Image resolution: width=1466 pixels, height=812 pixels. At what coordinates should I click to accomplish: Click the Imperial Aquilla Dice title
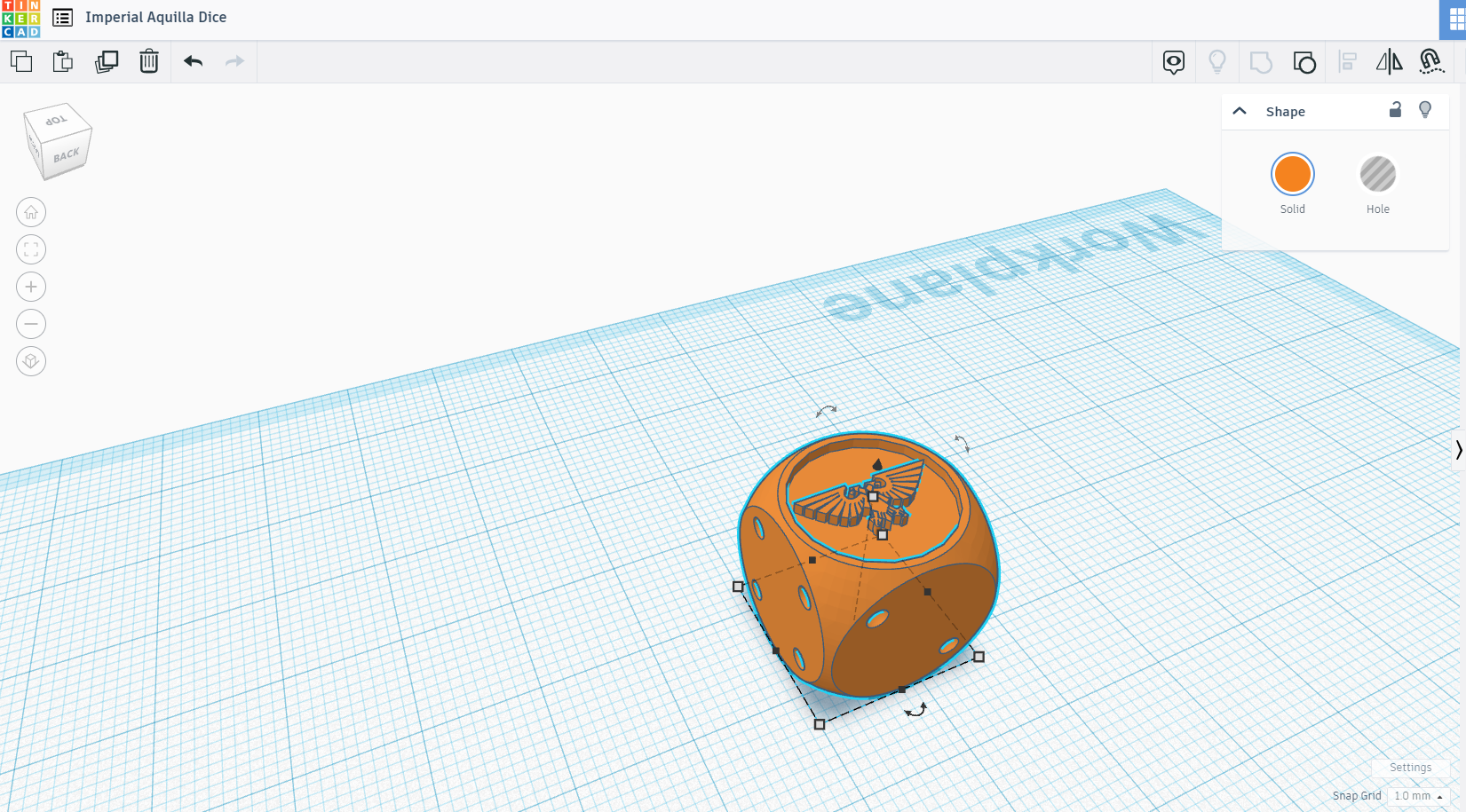pos(156,18)
